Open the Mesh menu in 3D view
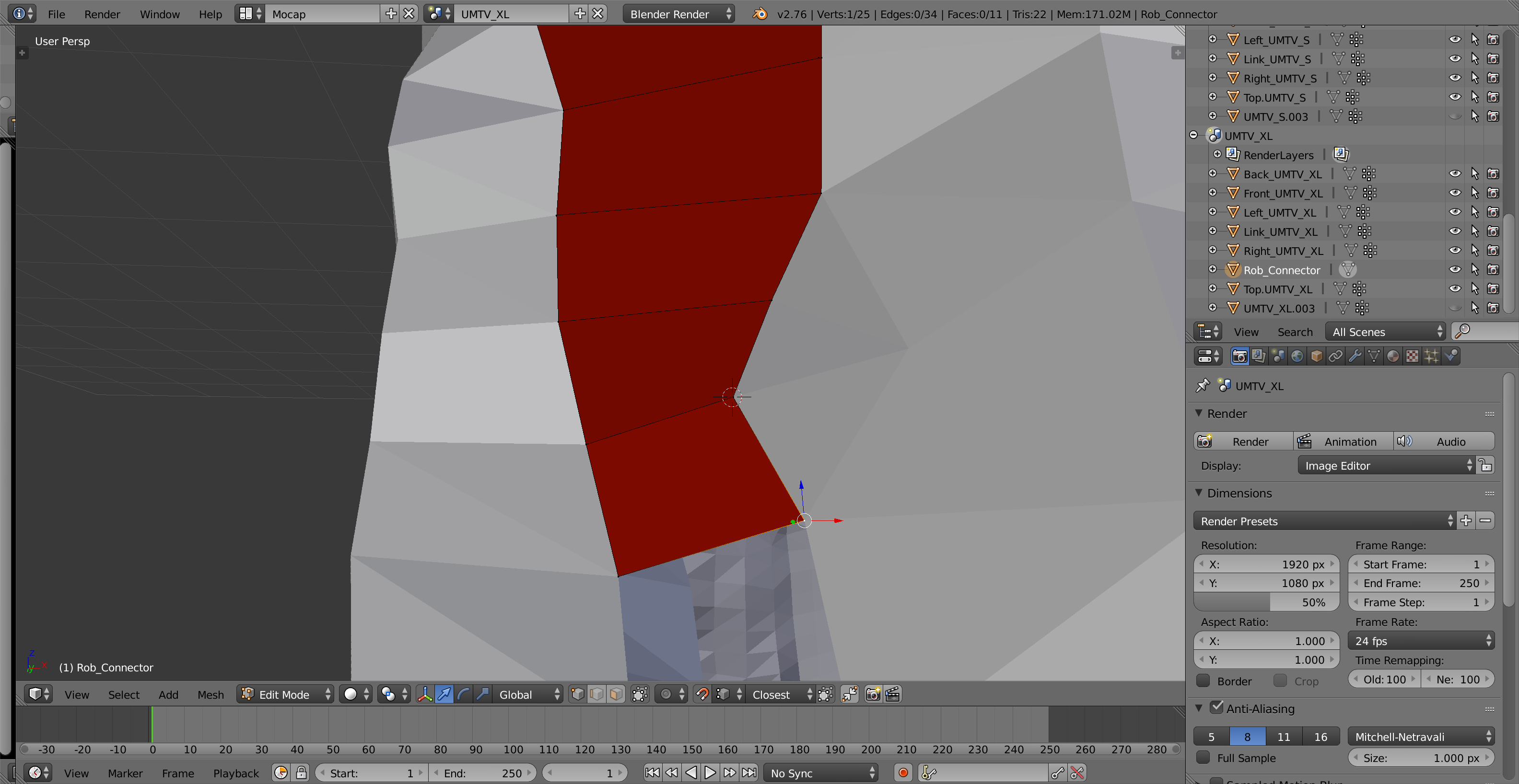The image size is (1519, 784). [210, 694]
